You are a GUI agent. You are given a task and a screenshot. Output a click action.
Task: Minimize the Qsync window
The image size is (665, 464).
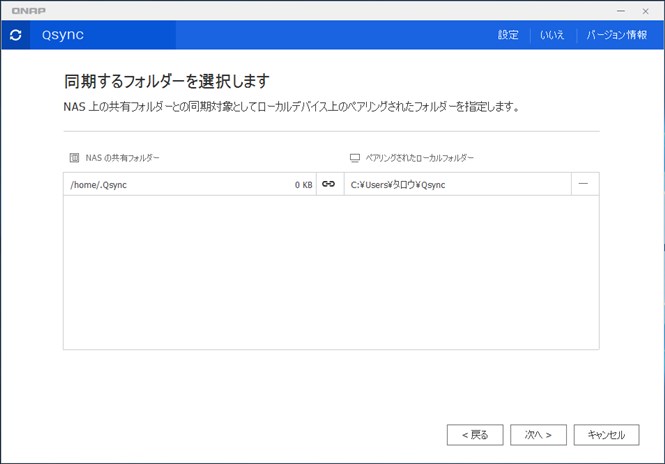(621, 11)
